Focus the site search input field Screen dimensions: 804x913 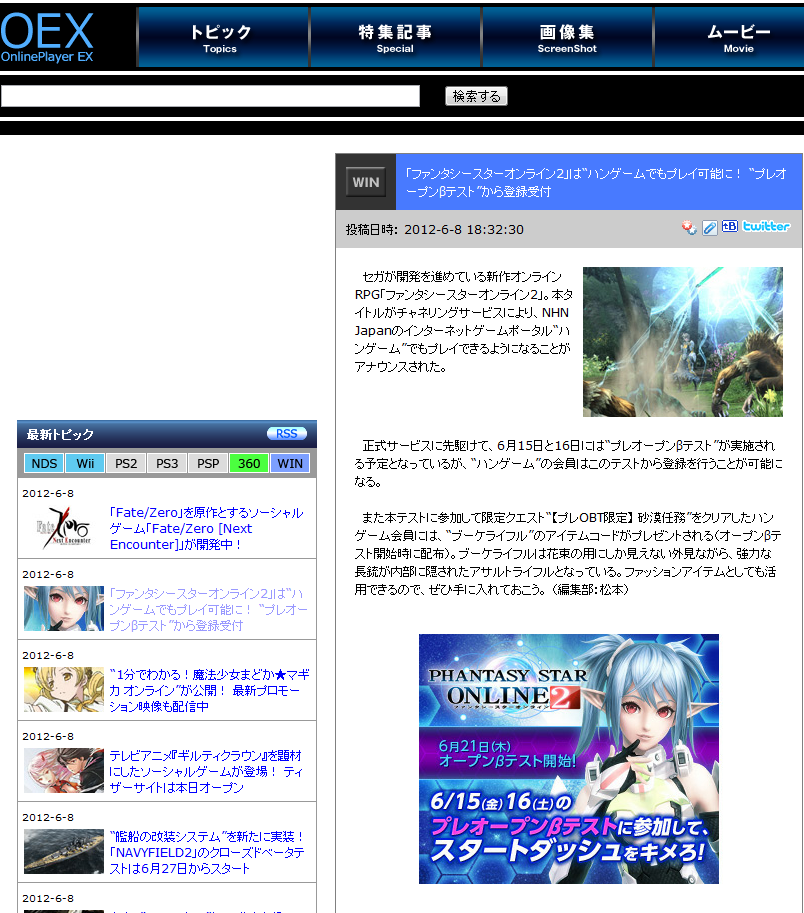tap(210, 96)
